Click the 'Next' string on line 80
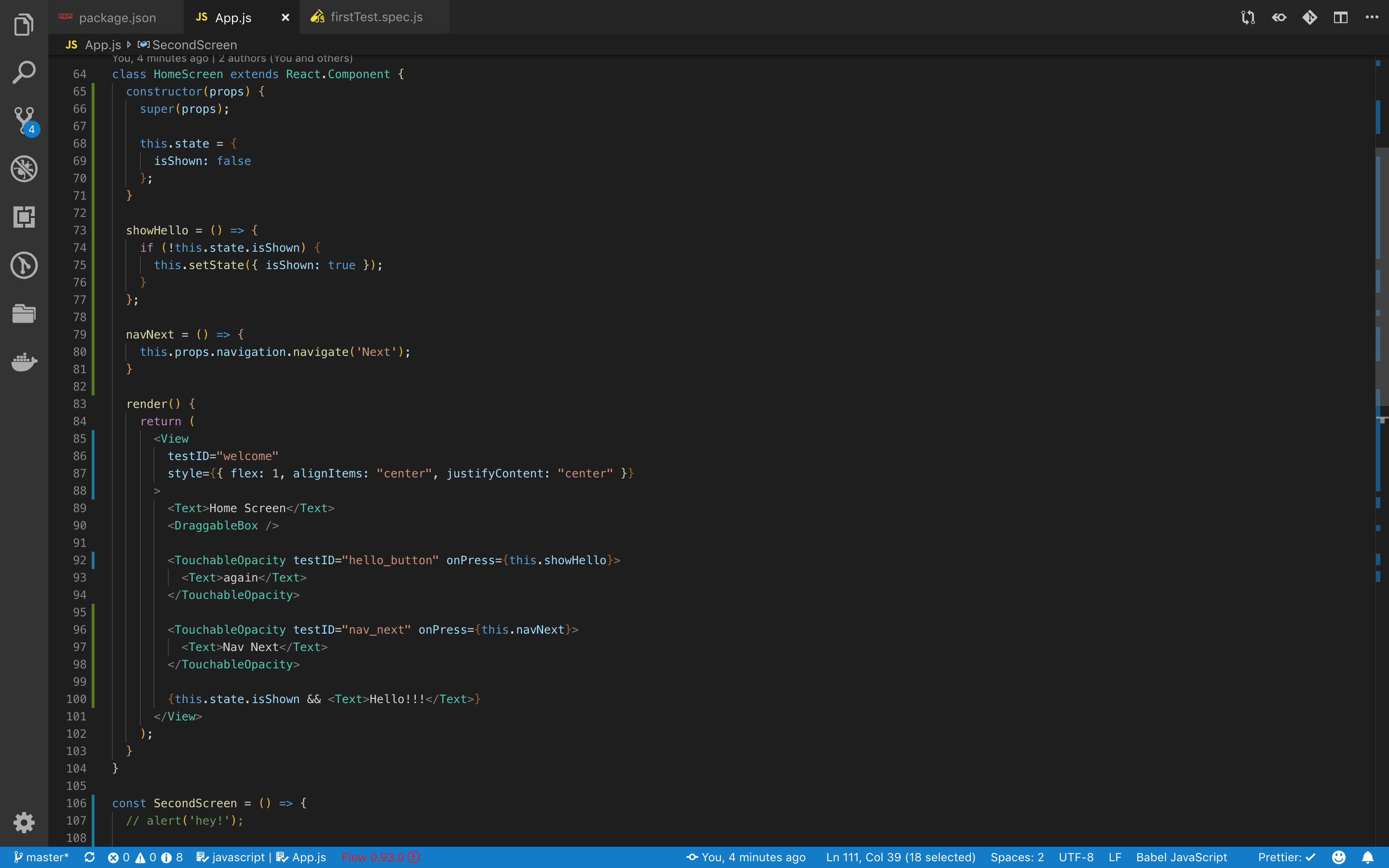 (376, 352)
